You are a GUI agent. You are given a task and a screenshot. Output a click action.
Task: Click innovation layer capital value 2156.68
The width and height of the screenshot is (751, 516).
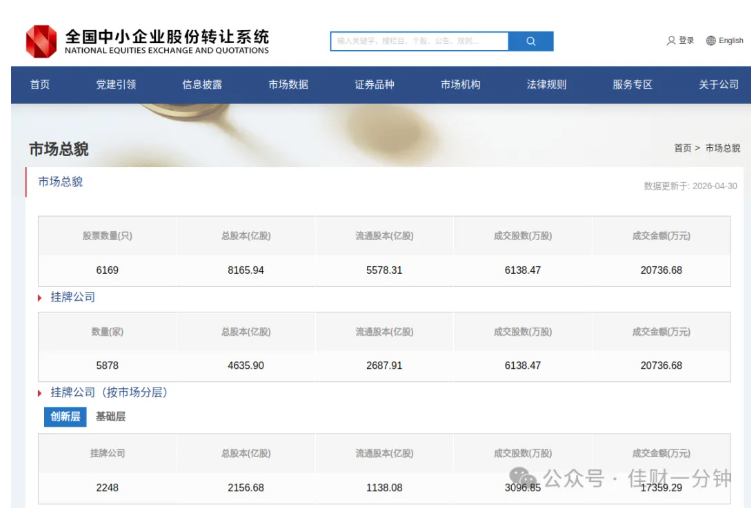(246, 488)
